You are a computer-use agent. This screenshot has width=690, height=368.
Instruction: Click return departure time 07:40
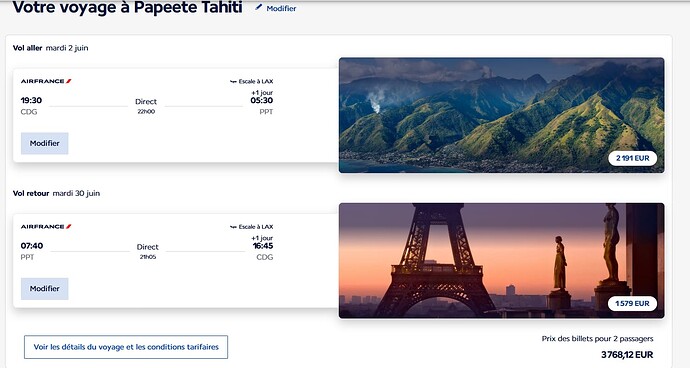[x=32, y=246]
